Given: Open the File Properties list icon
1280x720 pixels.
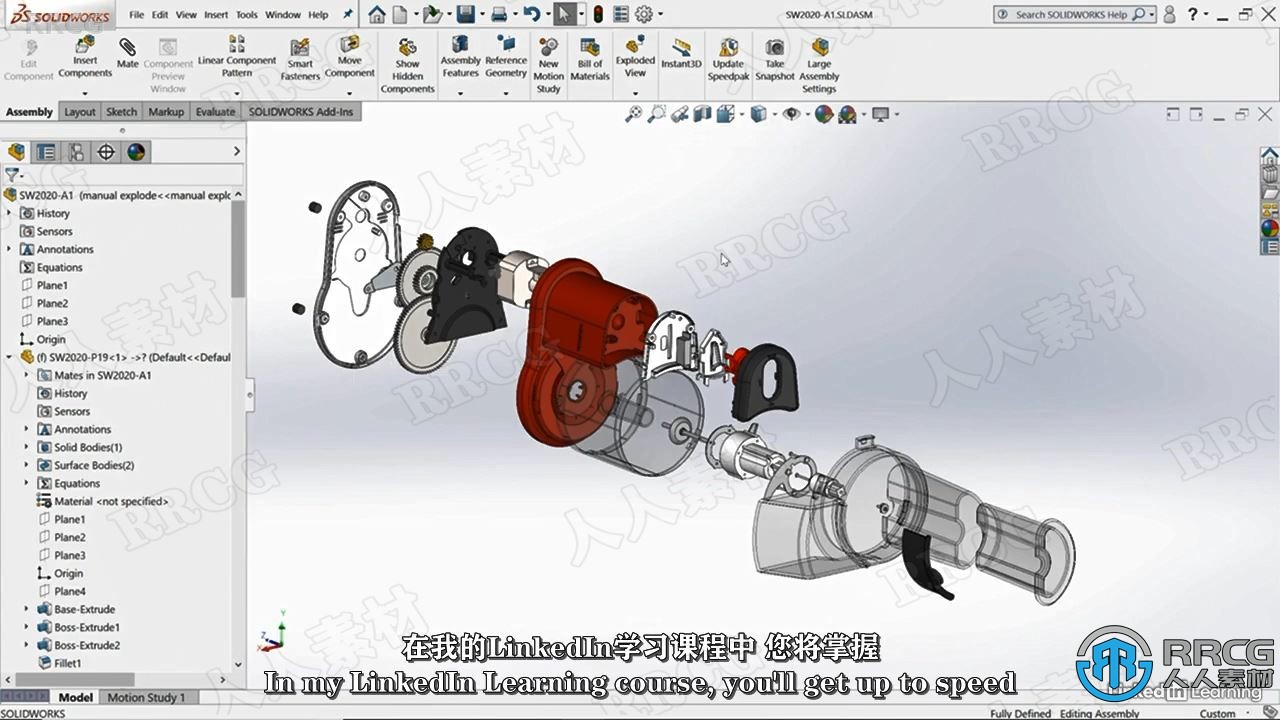Looking at the screenshot, I should coord(621,14).
